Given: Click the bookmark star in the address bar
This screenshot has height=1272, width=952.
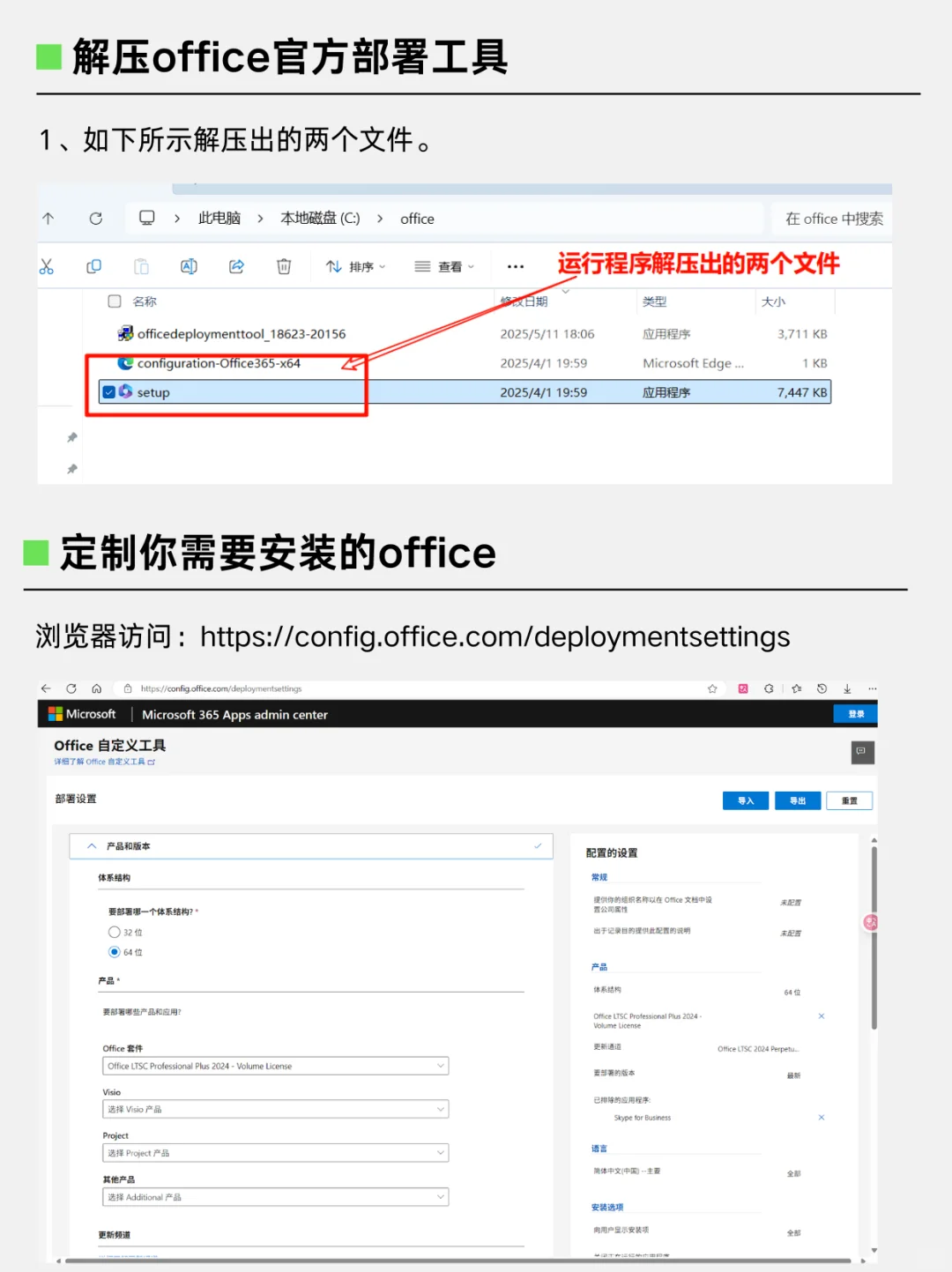Looking at the screenshot, I should click(711, 688).
